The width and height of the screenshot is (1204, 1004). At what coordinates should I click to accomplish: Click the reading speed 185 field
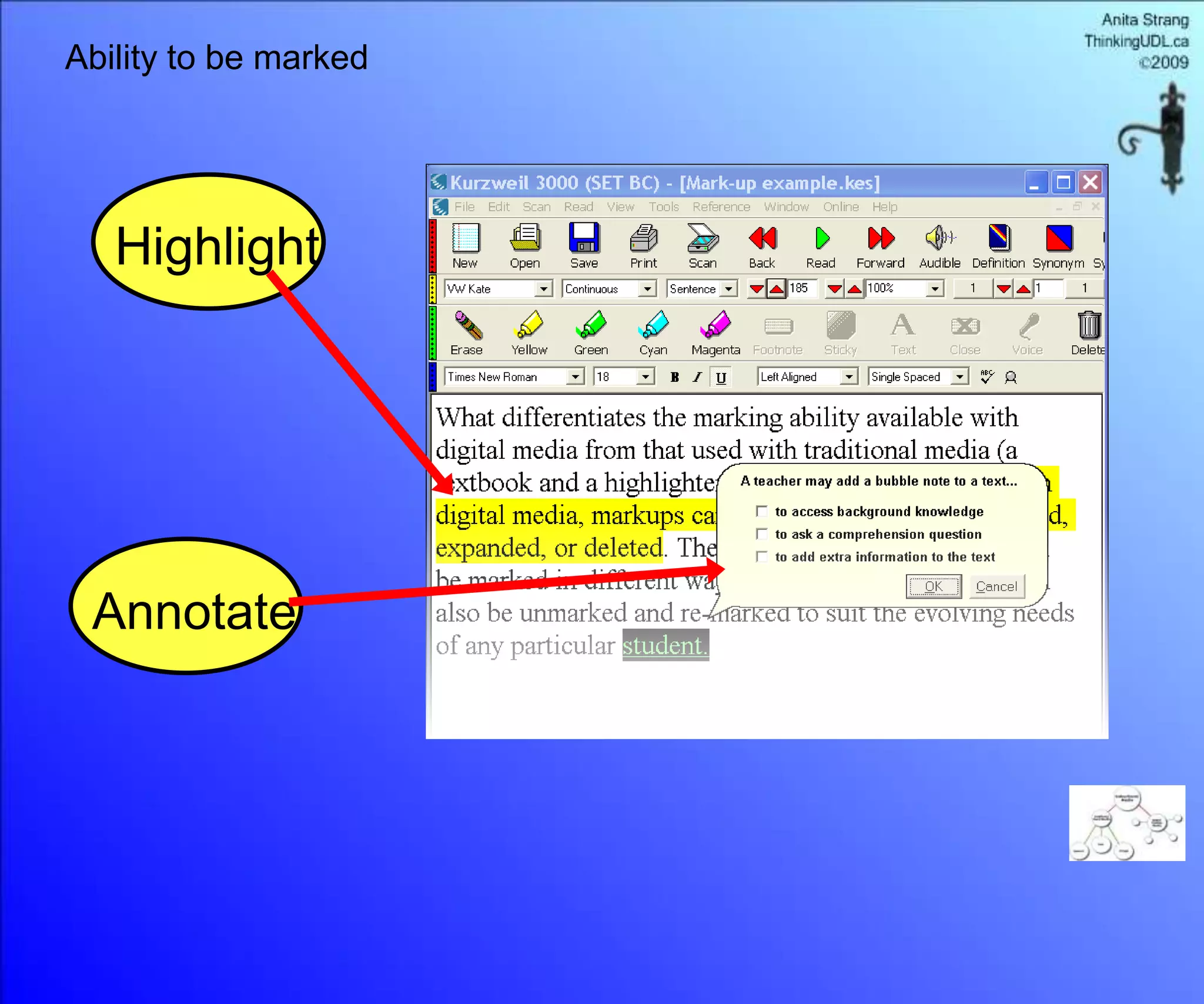802,289
